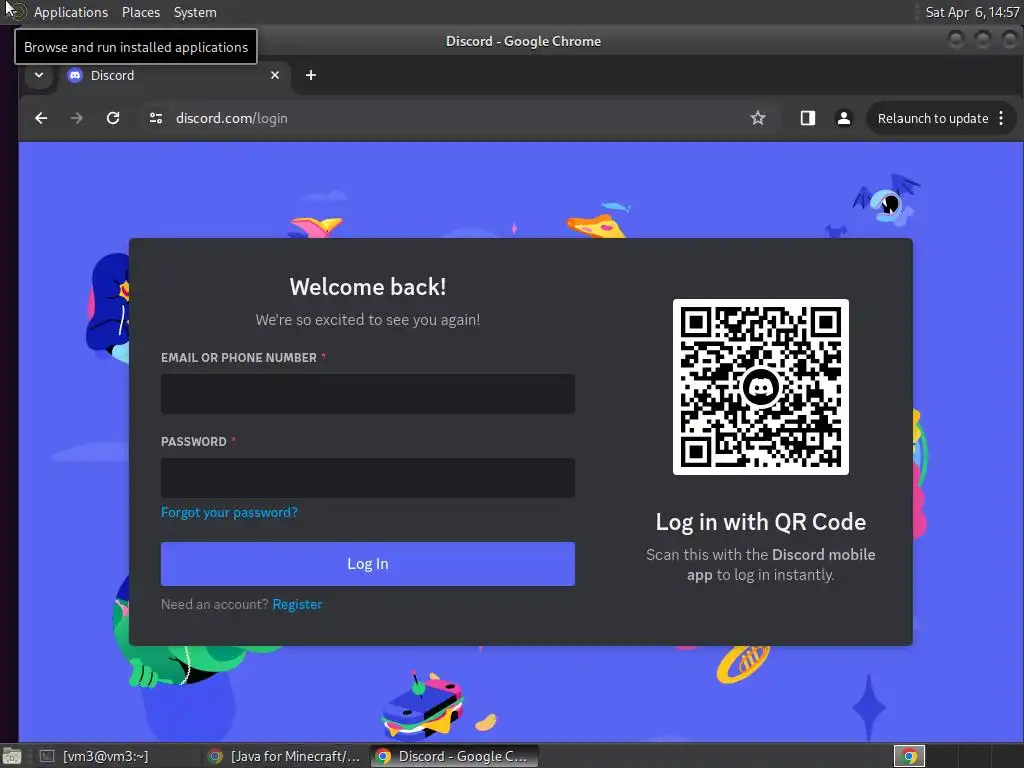Open the Applications menu
The width and height of the screenshot is (1024, 768).
click(x=71, y=12)
